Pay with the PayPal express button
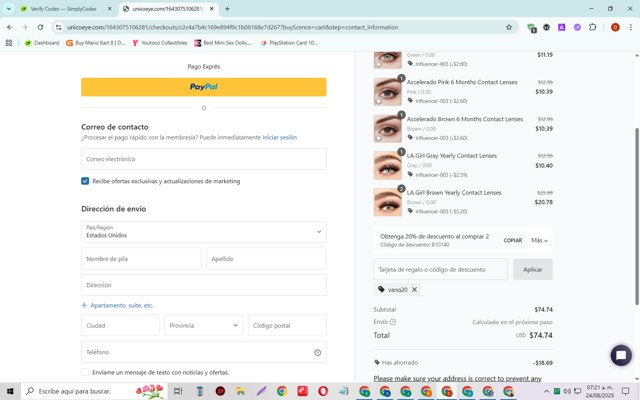This screenshot has height=400, width=640. [x=203, y=87]
